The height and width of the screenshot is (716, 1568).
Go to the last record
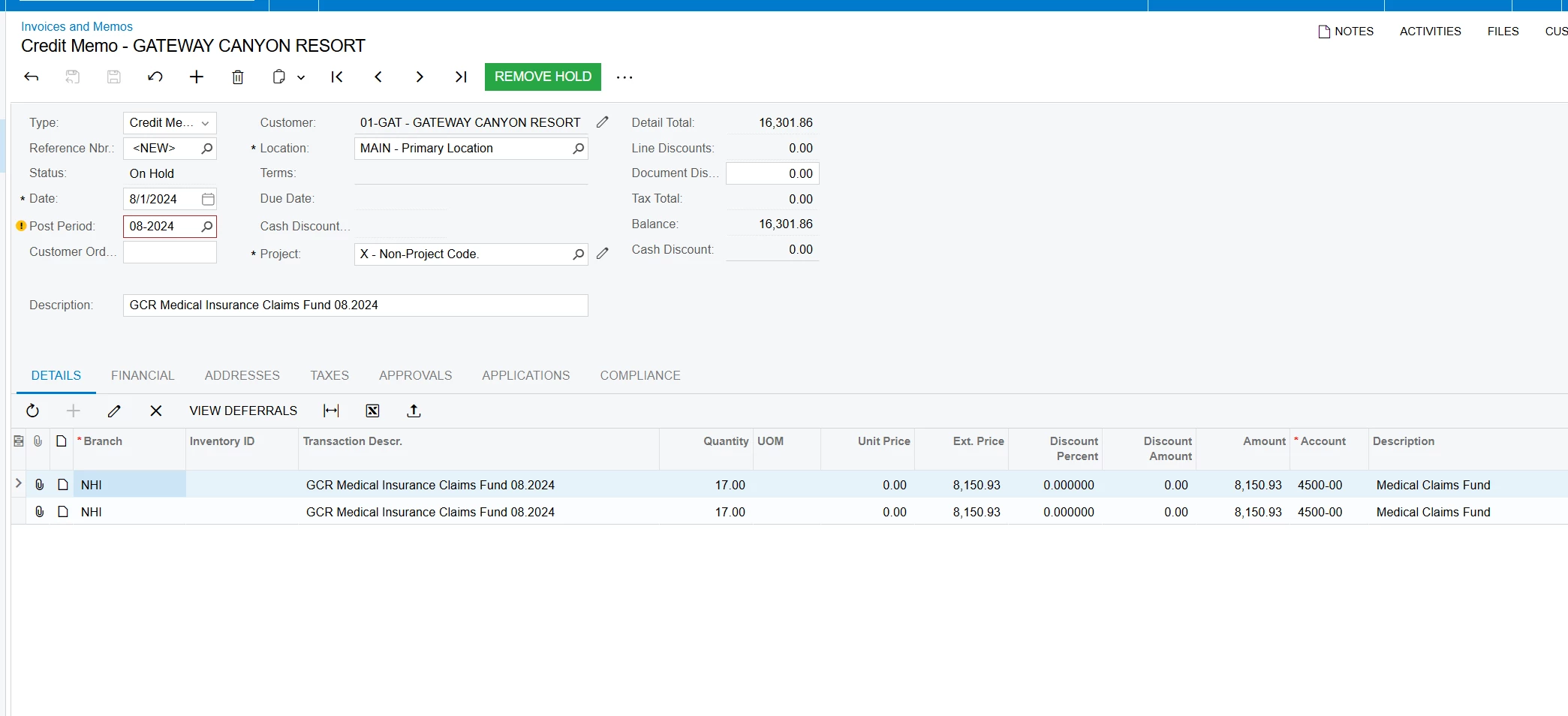461,77
